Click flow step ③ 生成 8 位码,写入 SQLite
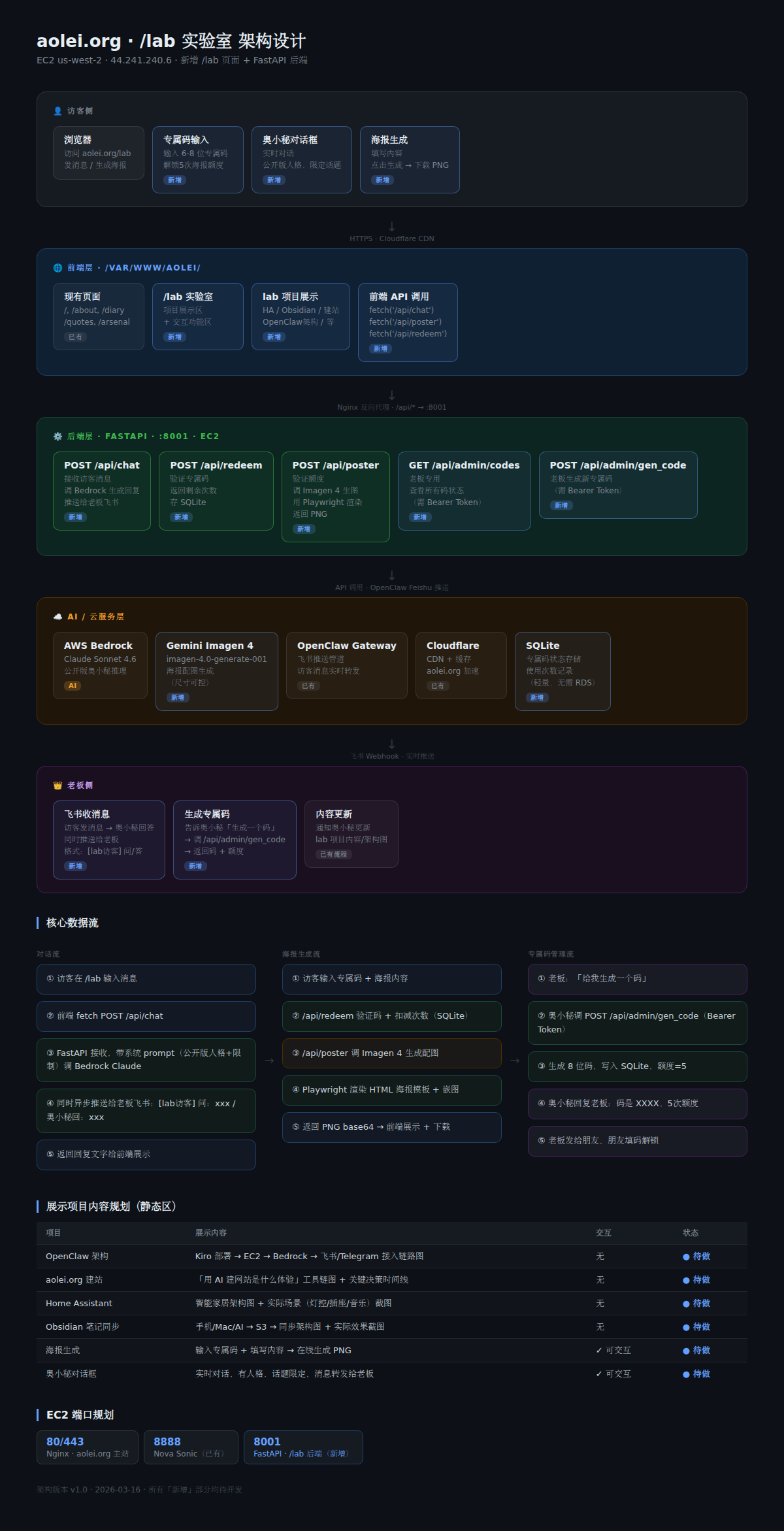The width and height of the screenshot is (784, 1531). (x=638, y=1066)
